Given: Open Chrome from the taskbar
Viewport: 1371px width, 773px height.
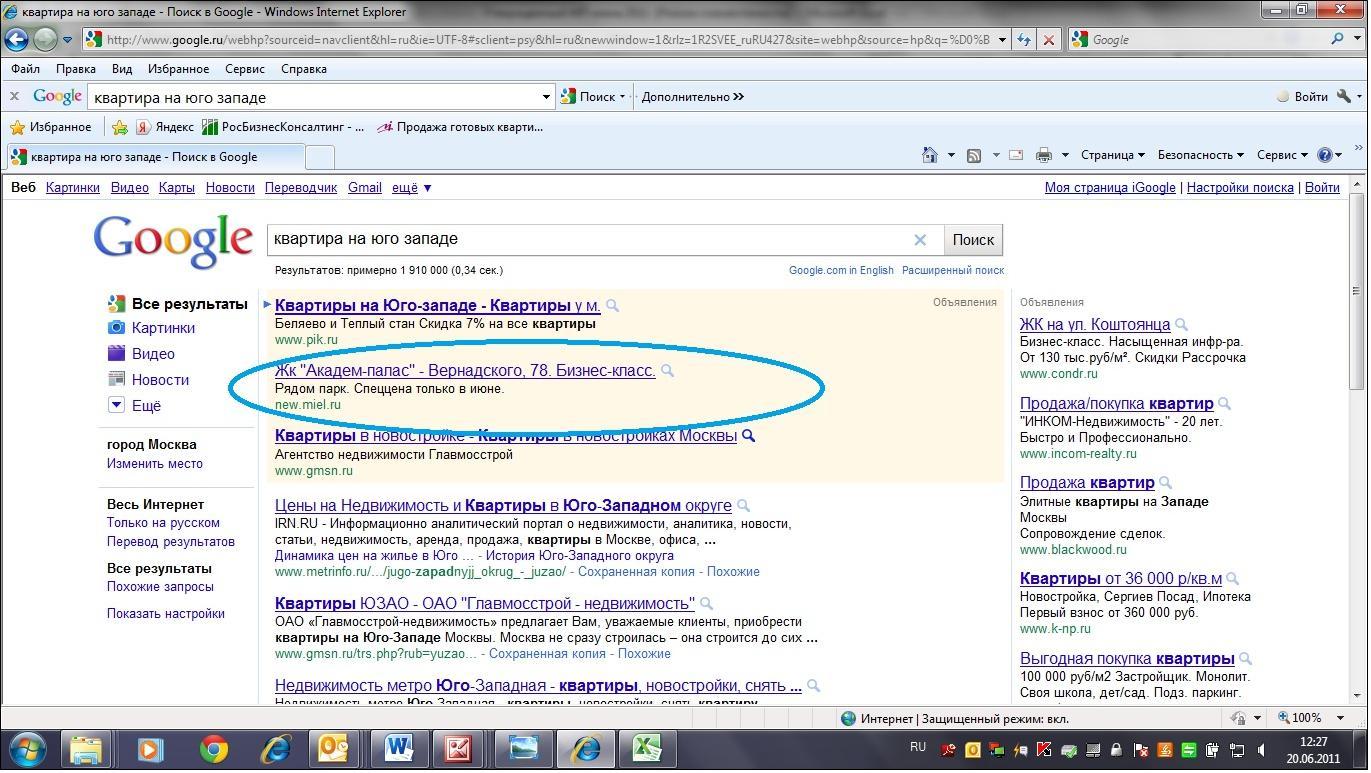Looking at the screenshot, I should pos(213,749).
